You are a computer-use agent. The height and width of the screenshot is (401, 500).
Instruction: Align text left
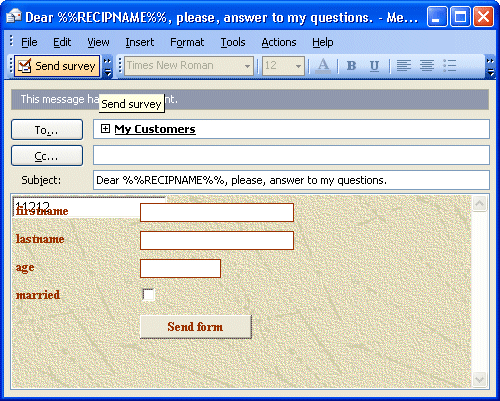pyautogui.click(x=404, y=66)
